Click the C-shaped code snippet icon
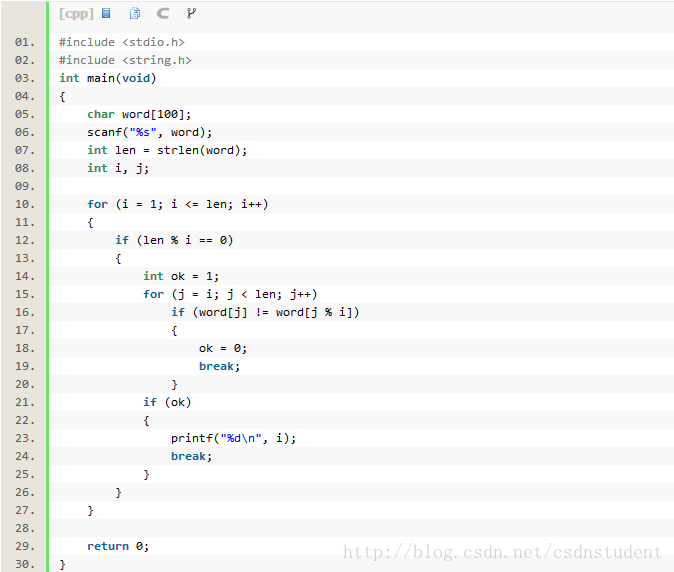The image size is (674, 572). (x=162, y=13)
